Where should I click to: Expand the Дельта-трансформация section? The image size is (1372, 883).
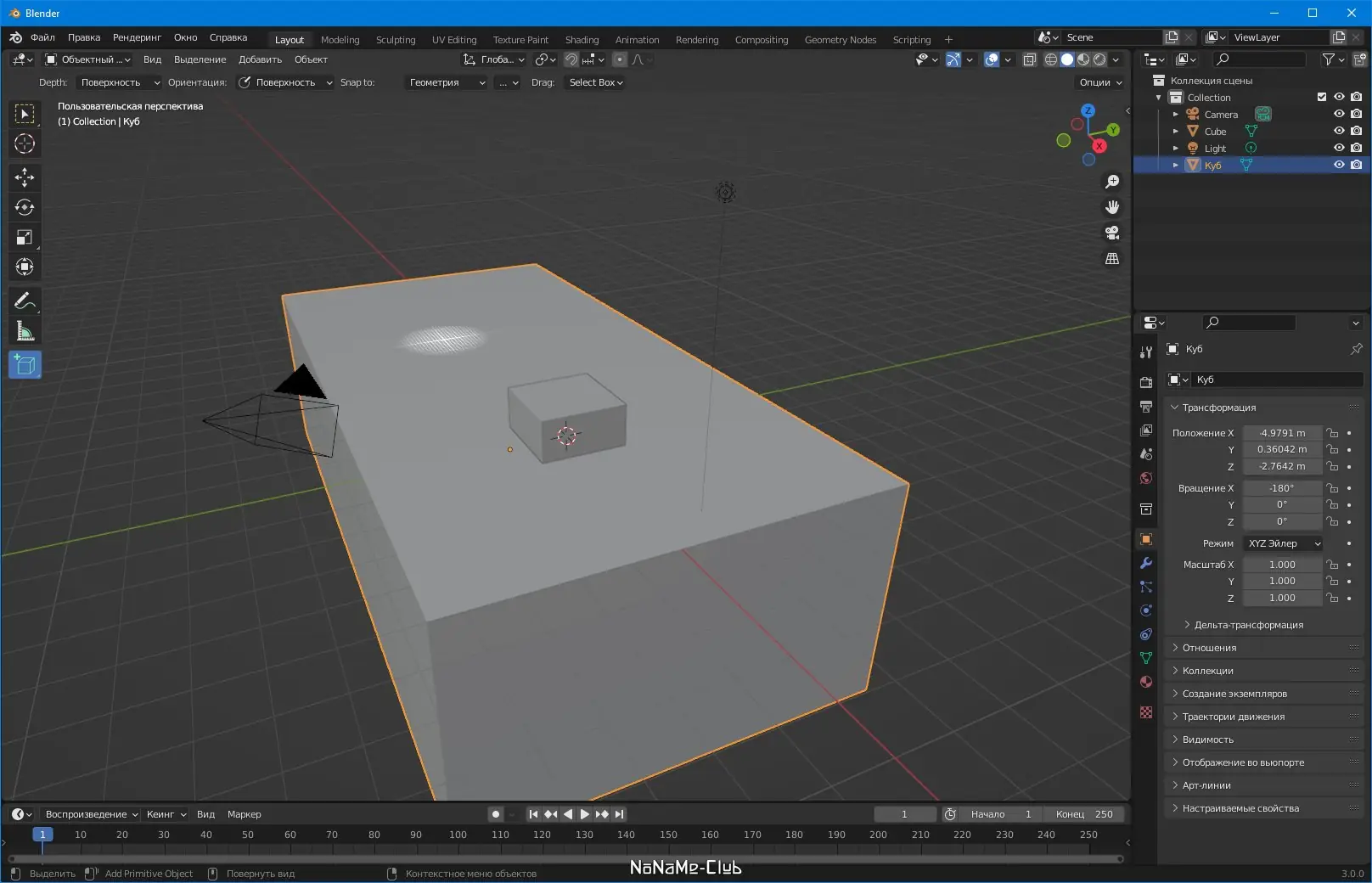click(x=1248, y=625)
